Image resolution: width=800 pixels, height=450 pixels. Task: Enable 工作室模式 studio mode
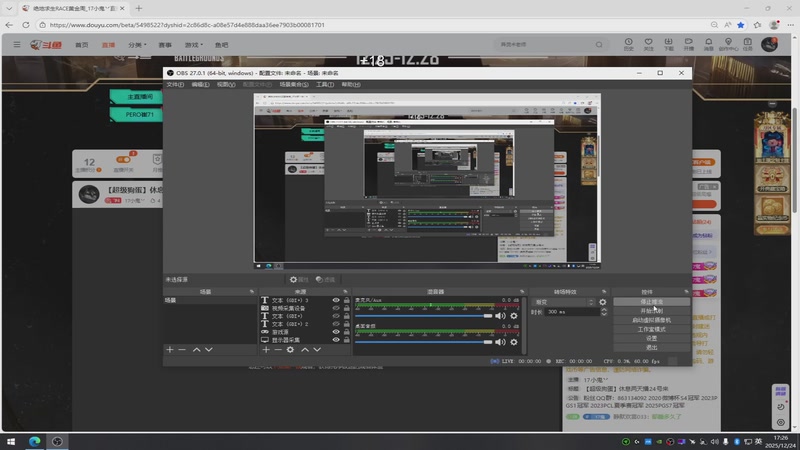[652, 329]
